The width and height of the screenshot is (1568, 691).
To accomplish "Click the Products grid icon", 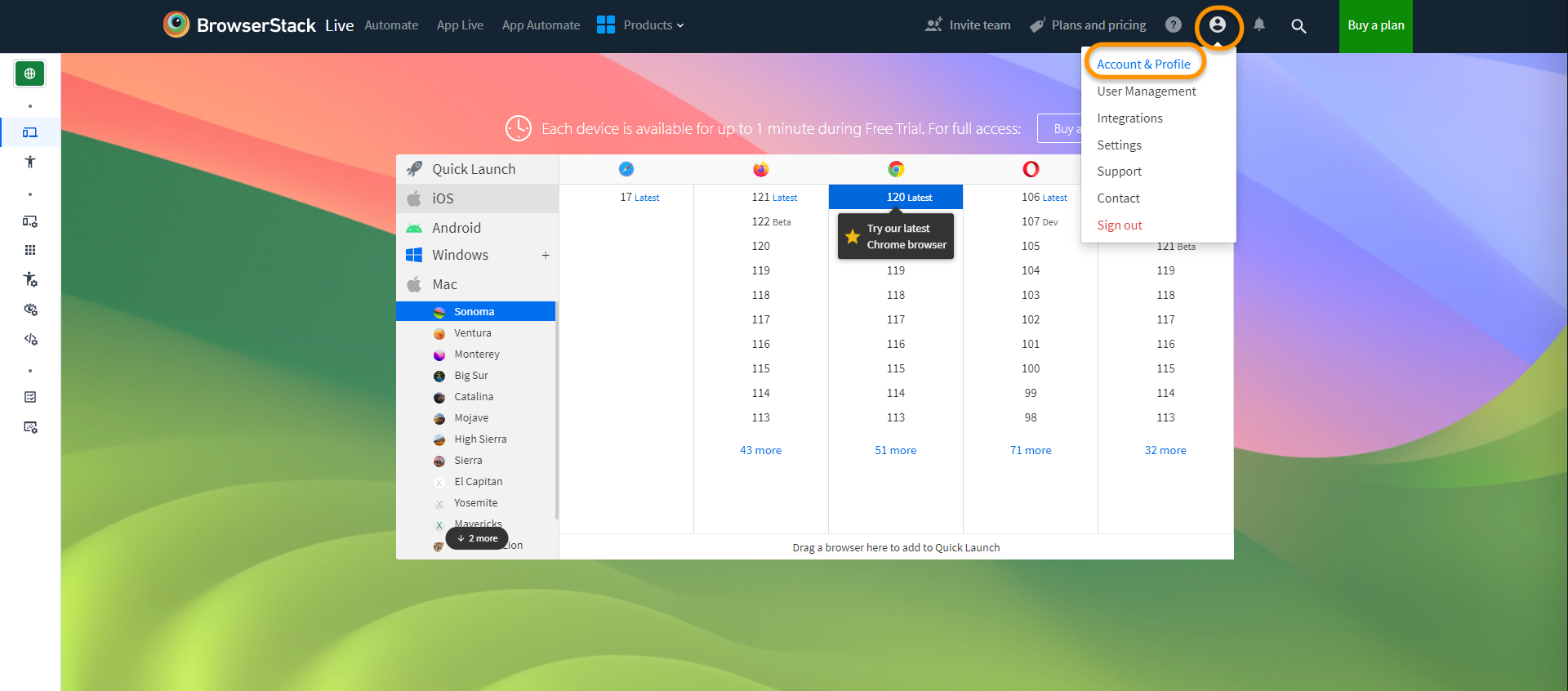I will pyautogui.click(x=606, y=25).
